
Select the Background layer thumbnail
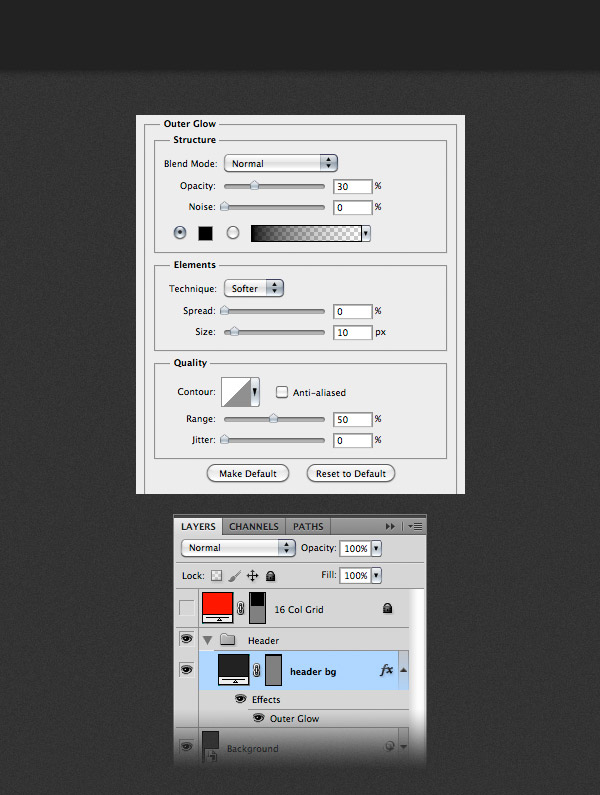[x=210, y=745]
